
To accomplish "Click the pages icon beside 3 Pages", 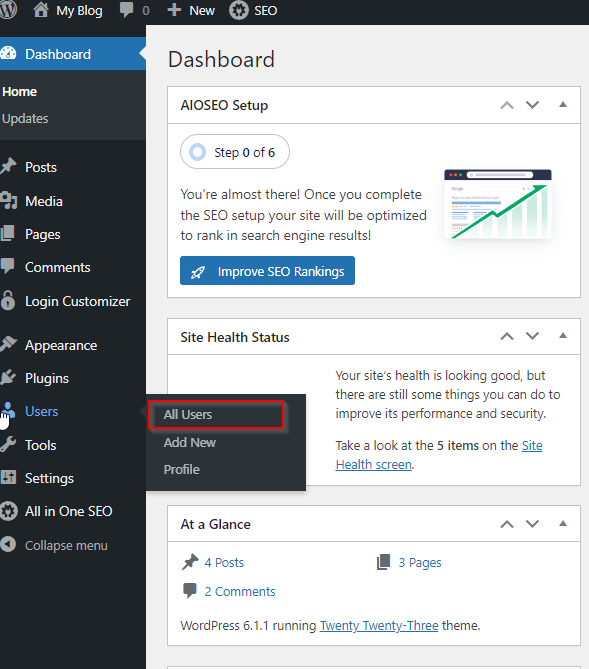I will point(383,562).
